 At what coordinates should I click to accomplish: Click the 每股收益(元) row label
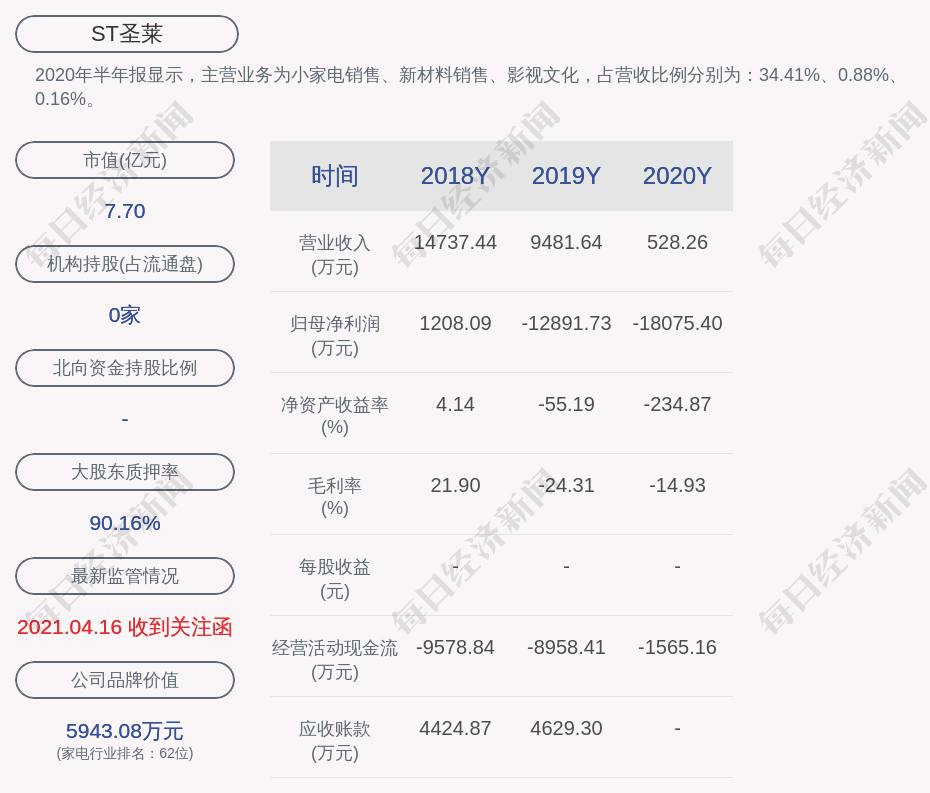(x=335, y=579)
